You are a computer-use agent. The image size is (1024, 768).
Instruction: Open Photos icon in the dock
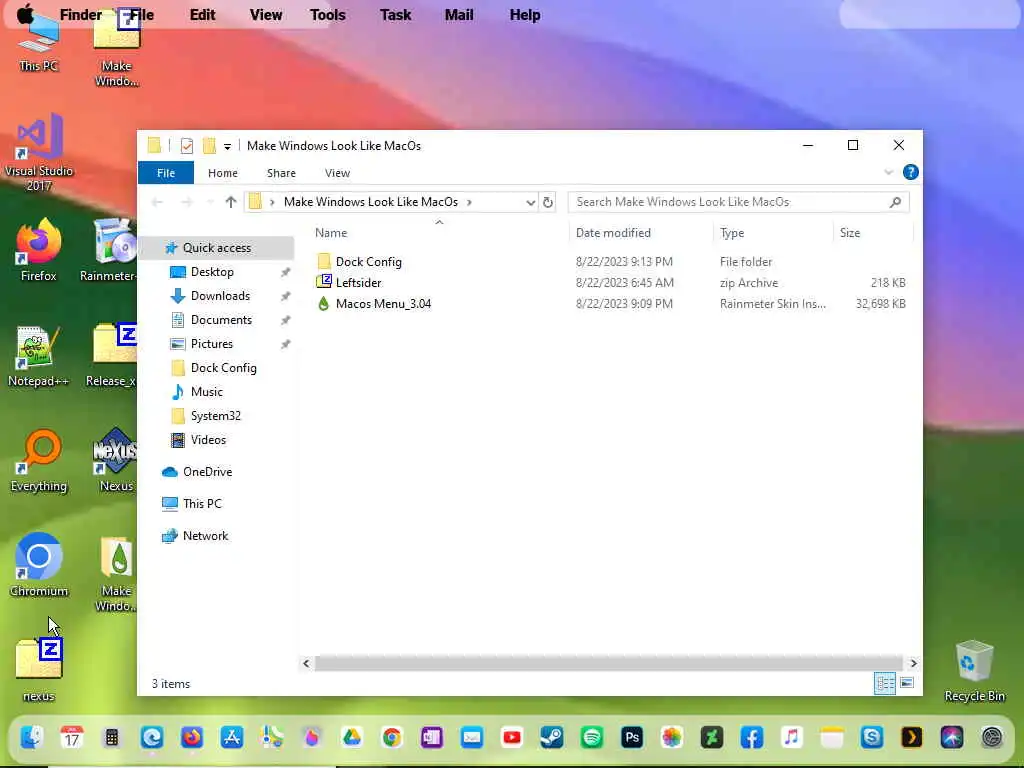671,737
